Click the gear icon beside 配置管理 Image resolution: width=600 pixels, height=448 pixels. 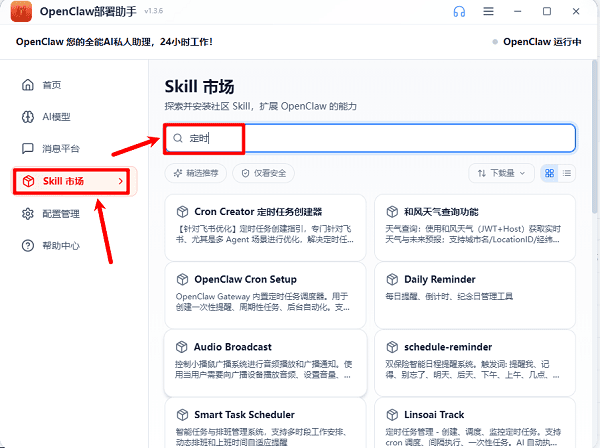28,214
